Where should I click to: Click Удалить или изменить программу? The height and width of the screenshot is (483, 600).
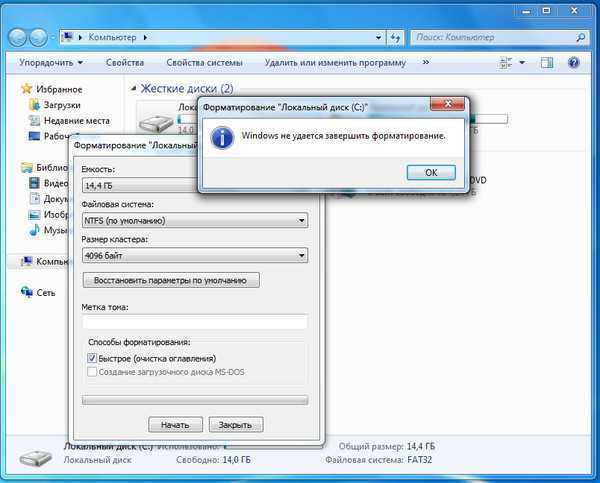[x=335, y=62]
